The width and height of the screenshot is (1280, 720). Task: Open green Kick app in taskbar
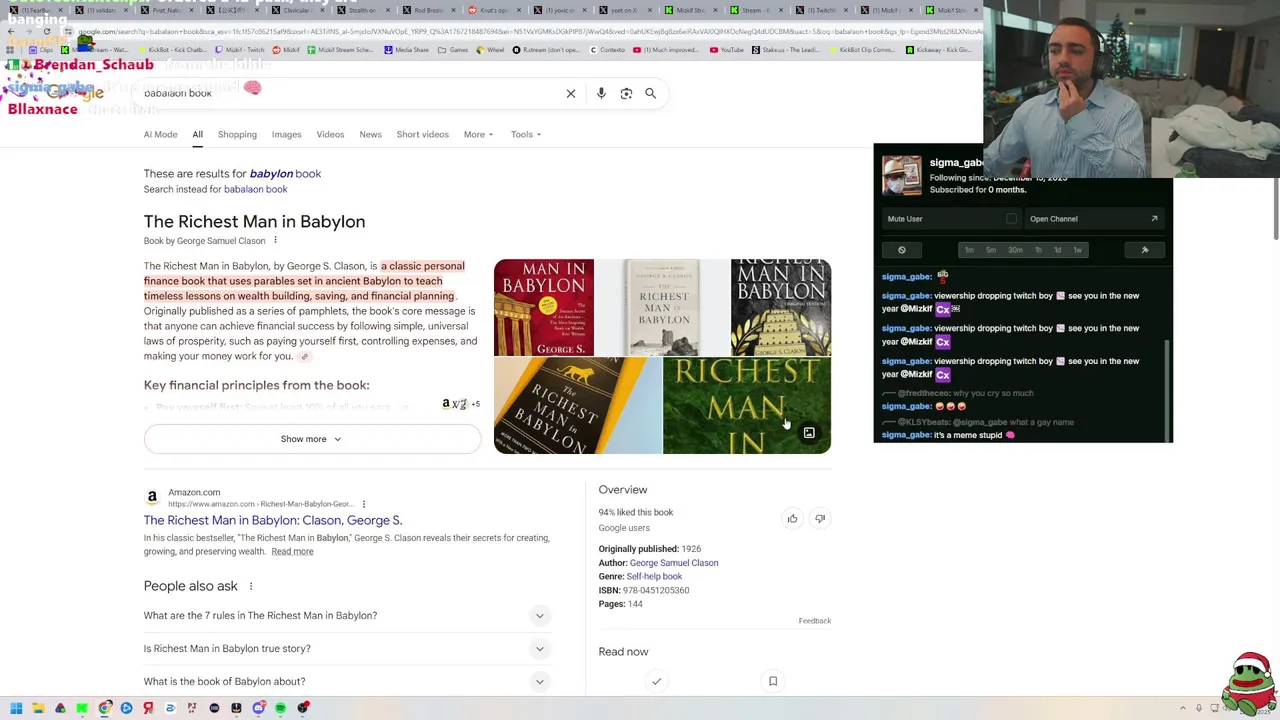82,708
